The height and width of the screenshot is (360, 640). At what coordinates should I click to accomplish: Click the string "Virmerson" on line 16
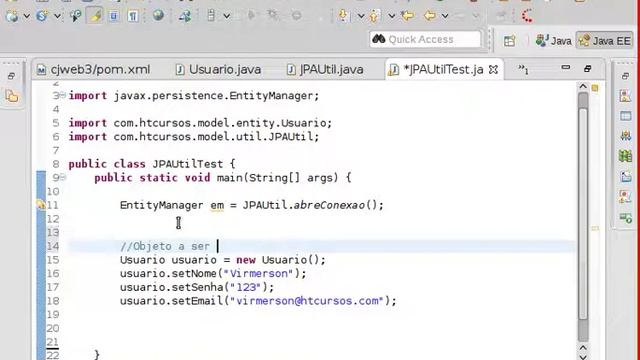point(258,273)
